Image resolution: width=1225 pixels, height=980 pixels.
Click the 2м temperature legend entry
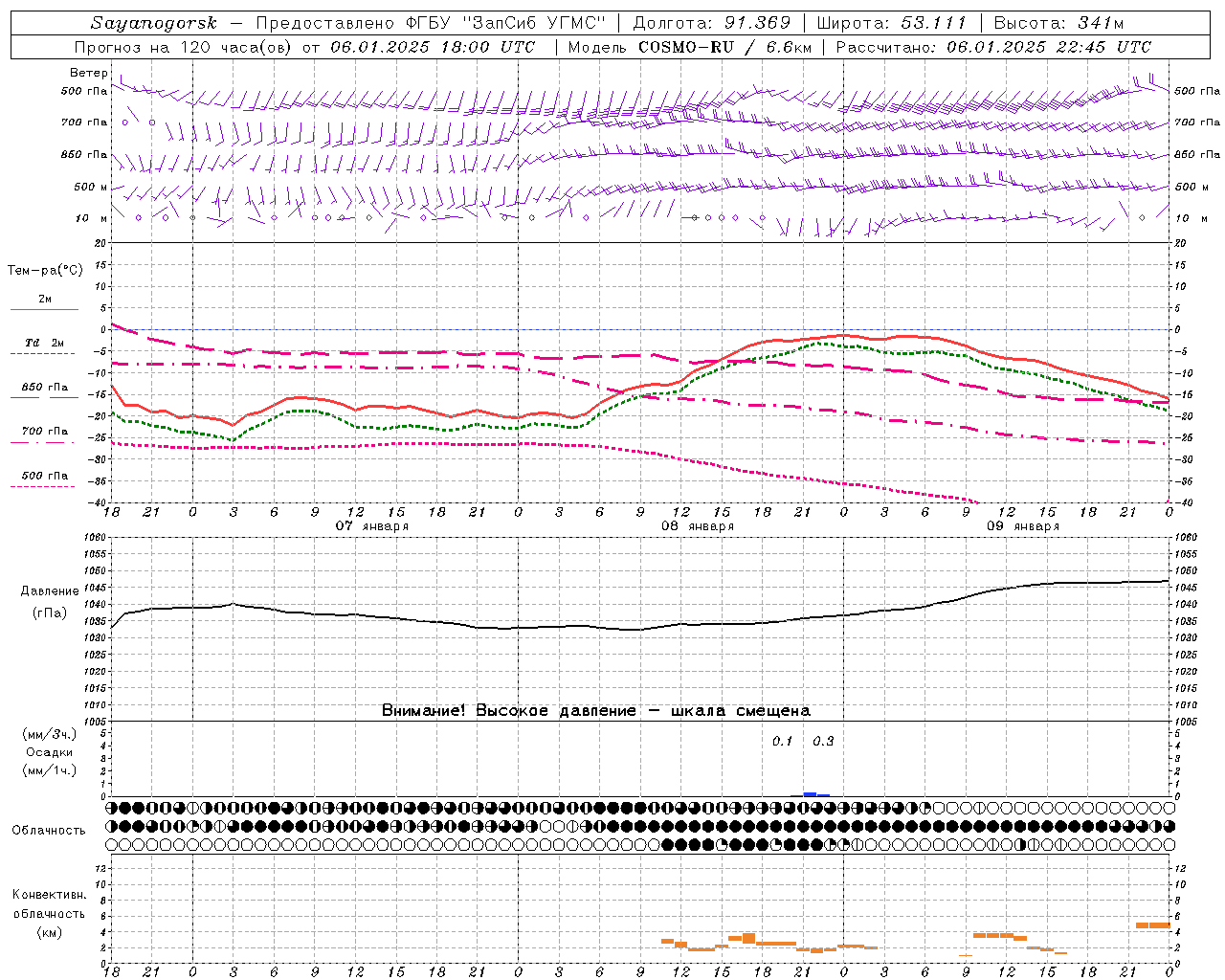[x=45, y=300]
